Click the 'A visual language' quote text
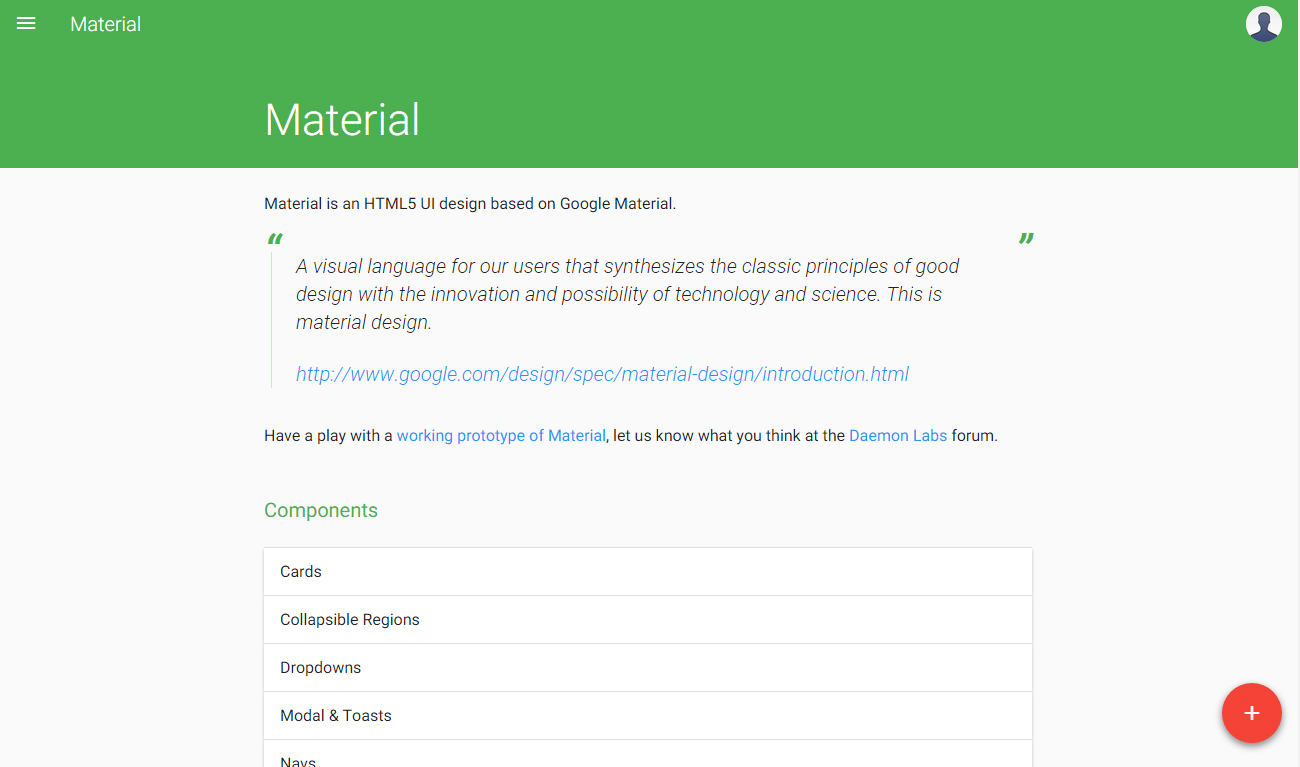This screenshot has width=1300, height=767. pyautogui.click(x=628, y=294)
